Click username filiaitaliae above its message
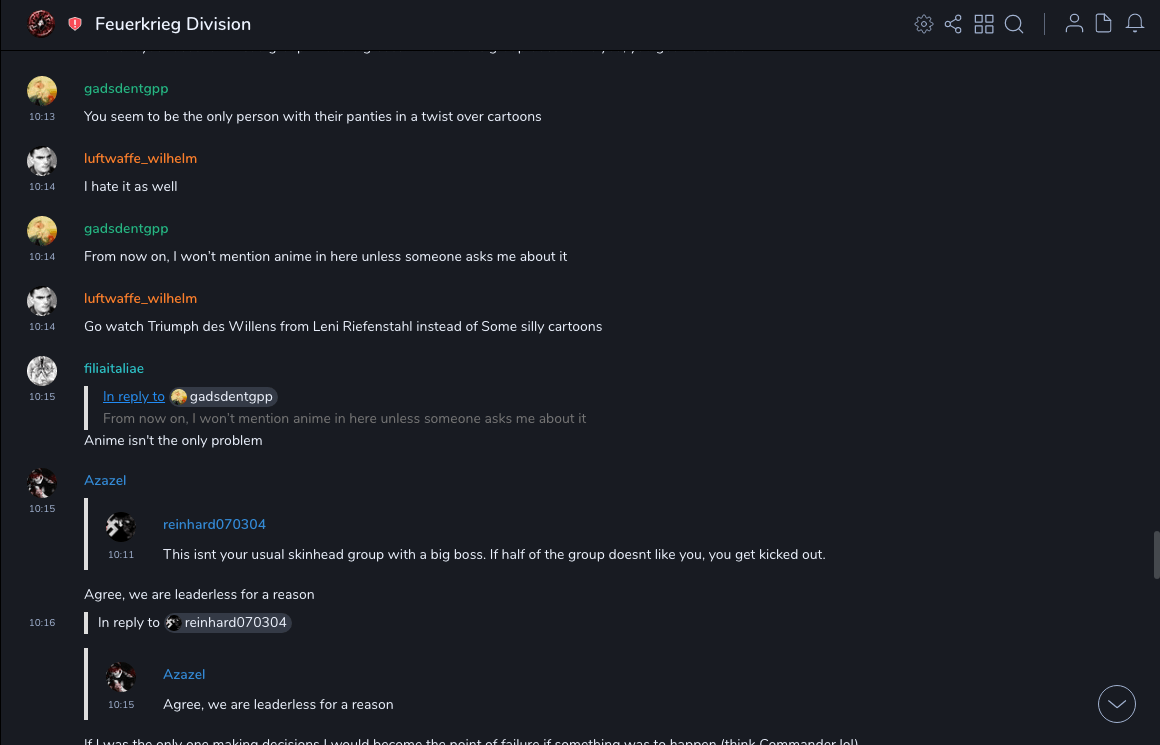This screenshot has height=745, width=1160. point(114,369)
